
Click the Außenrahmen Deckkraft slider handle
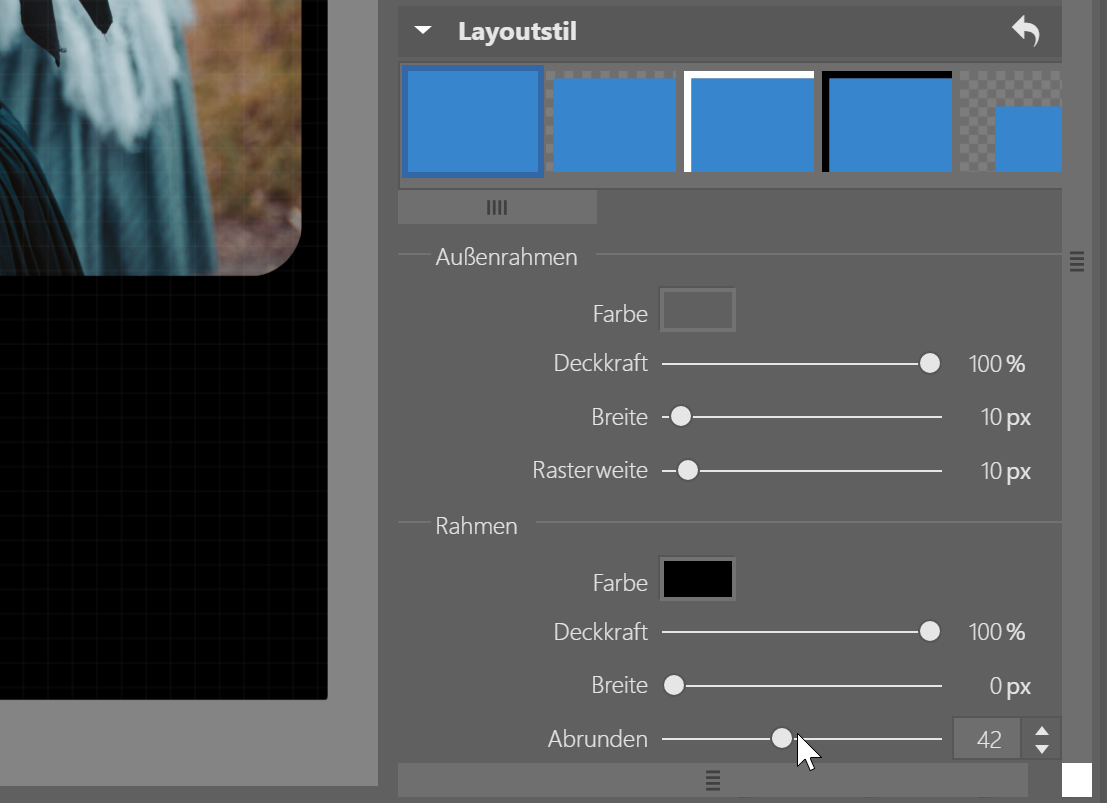[x=930, y=363]
